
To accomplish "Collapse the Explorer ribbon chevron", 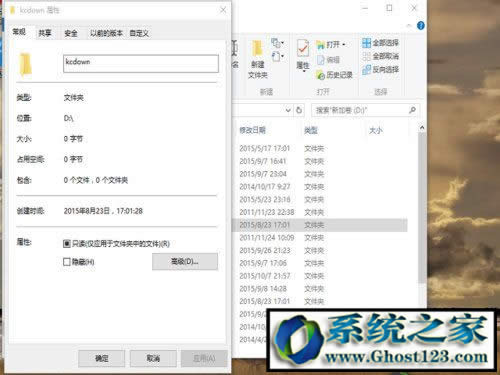I will (409, 26).
